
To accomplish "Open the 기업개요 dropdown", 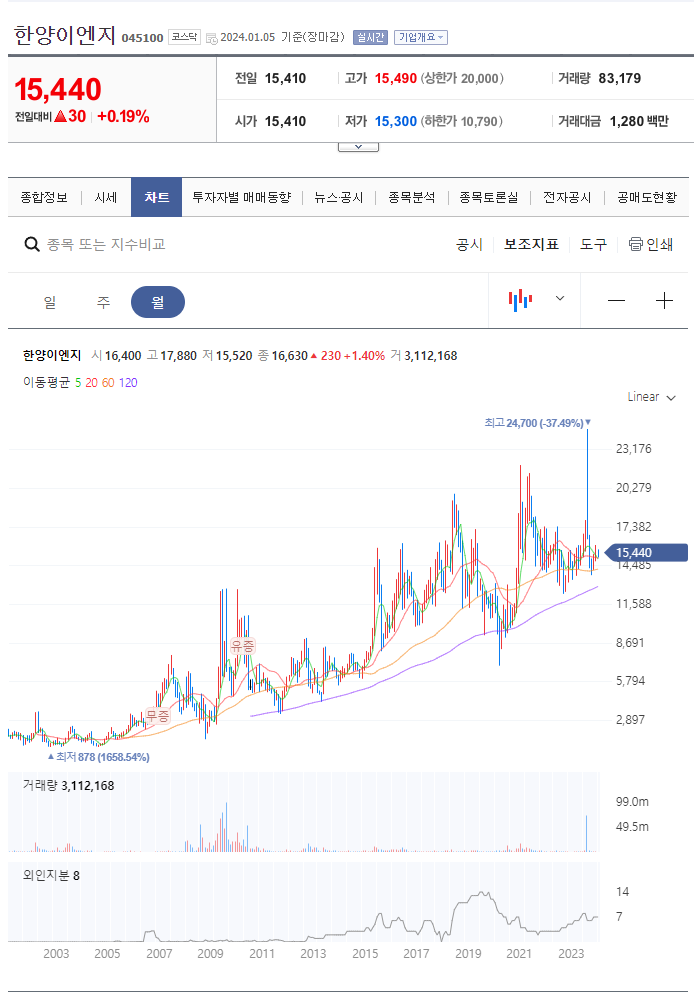I will click(x=420, y=37).
